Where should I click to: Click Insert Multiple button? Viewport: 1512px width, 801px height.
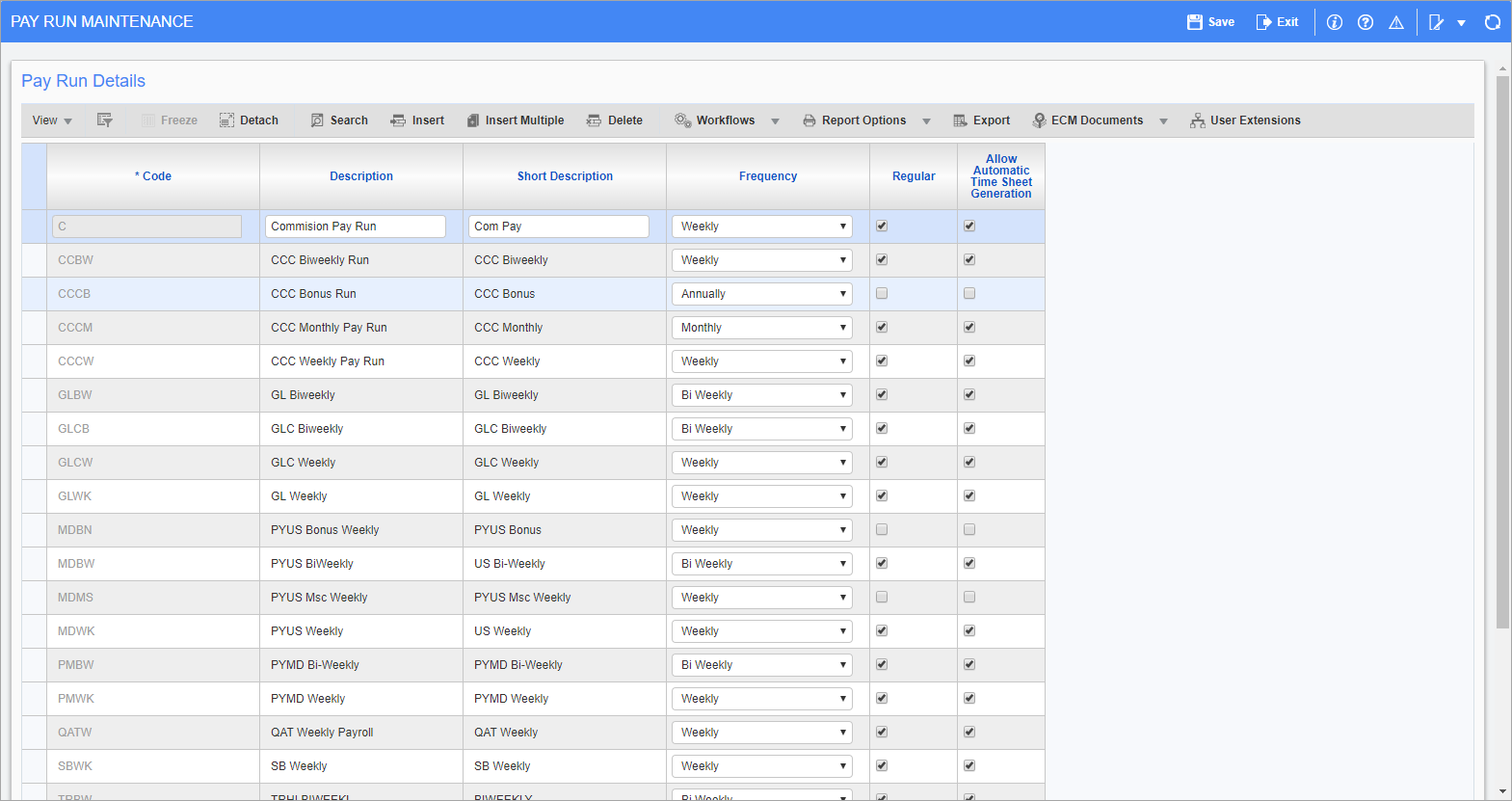tap(516, 120)
